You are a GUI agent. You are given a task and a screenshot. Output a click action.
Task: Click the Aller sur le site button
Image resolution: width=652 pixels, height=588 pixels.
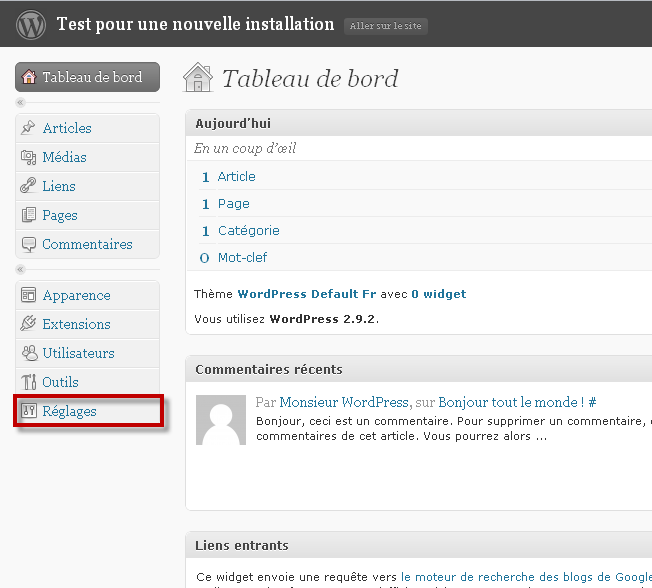[385, 26]
